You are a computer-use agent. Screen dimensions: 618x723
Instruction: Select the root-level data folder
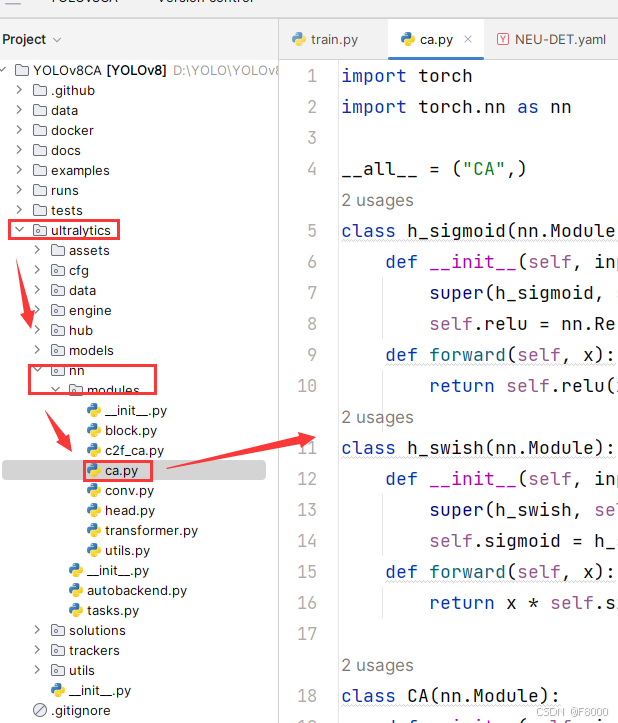click(65, 111)
